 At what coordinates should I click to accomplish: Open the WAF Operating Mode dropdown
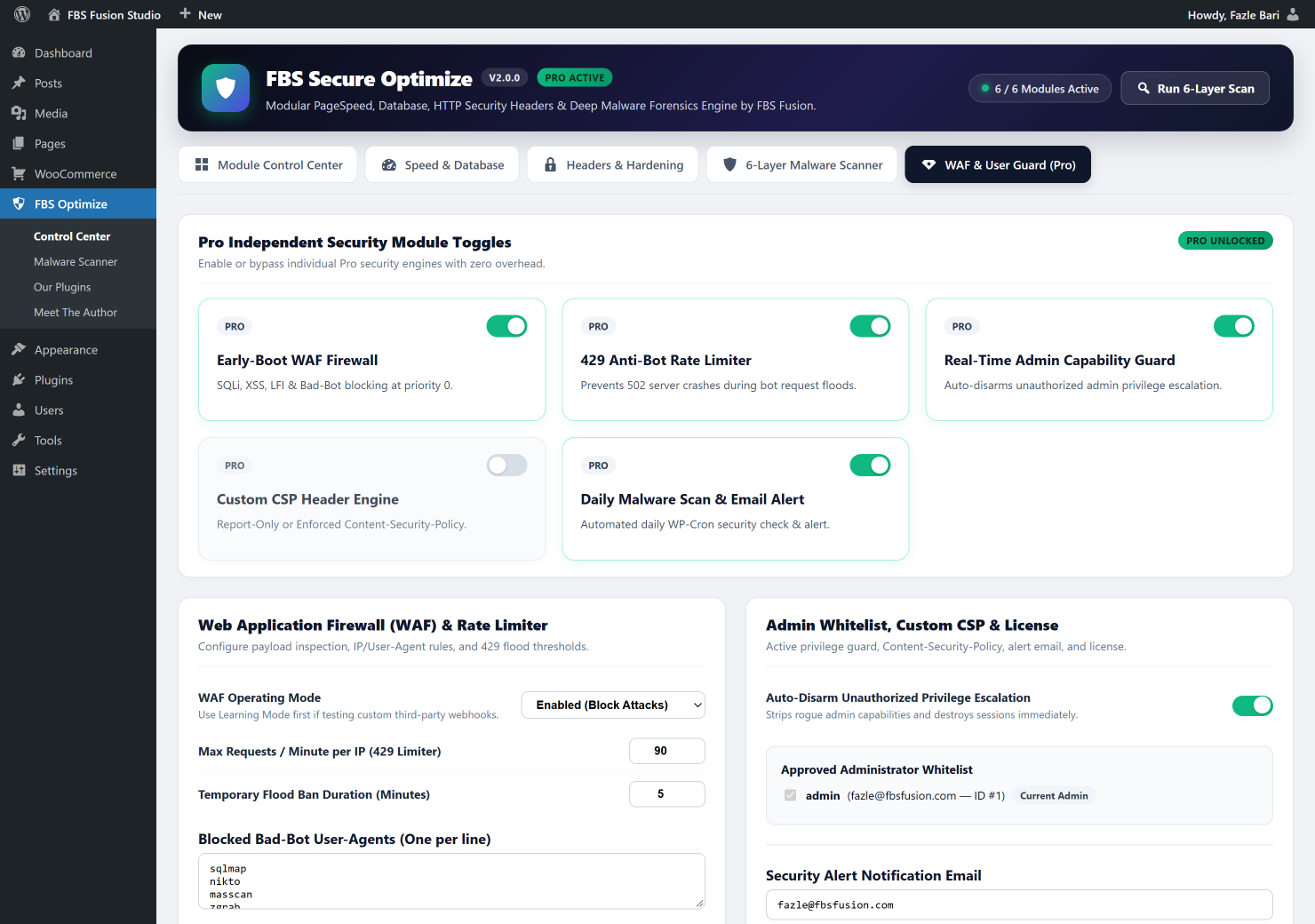point(613,705)
